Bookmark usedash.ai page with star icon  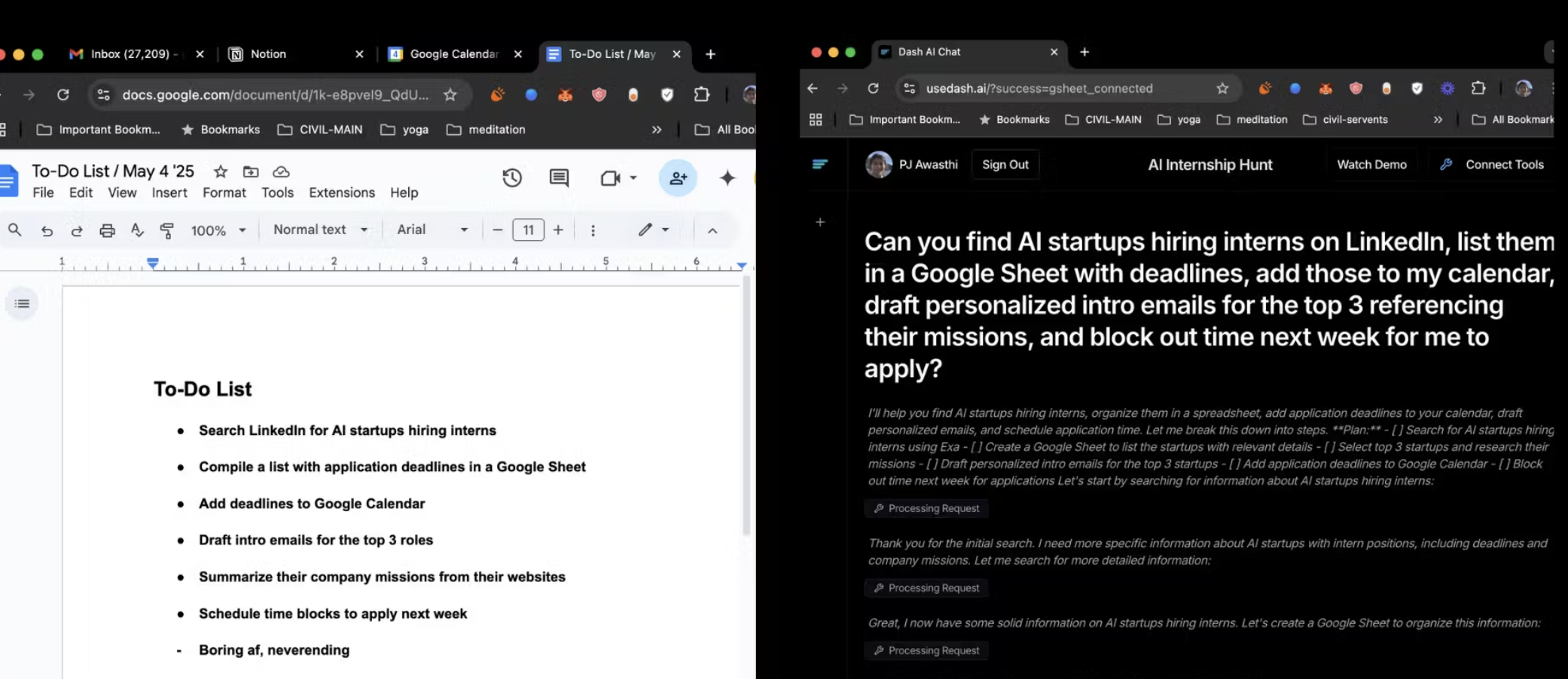1222,89
